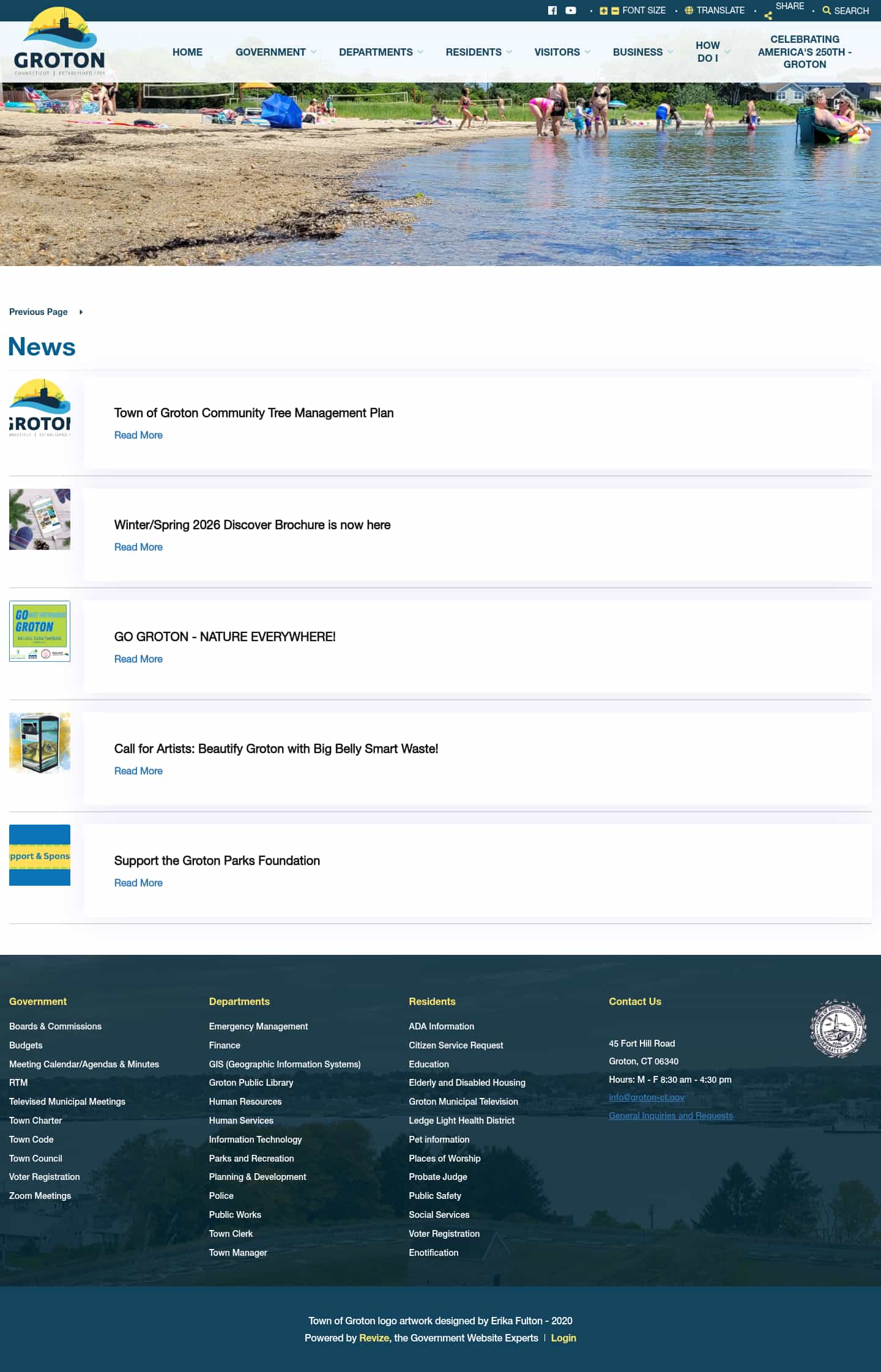Email info@groton-ct.gov link
This screenshot has height=1372, width=881.
[647, 1097]
